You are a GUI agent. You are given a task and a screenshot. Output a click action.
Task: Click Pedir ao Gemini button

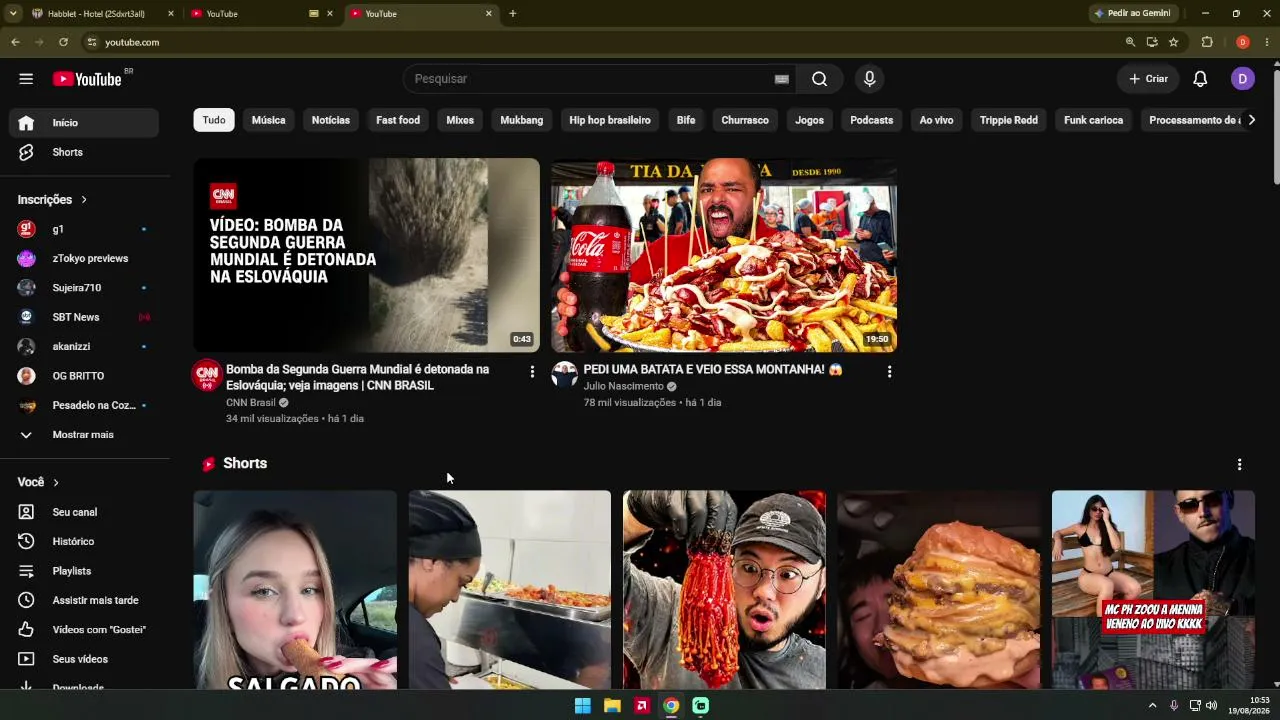(x=1133, y=13)
